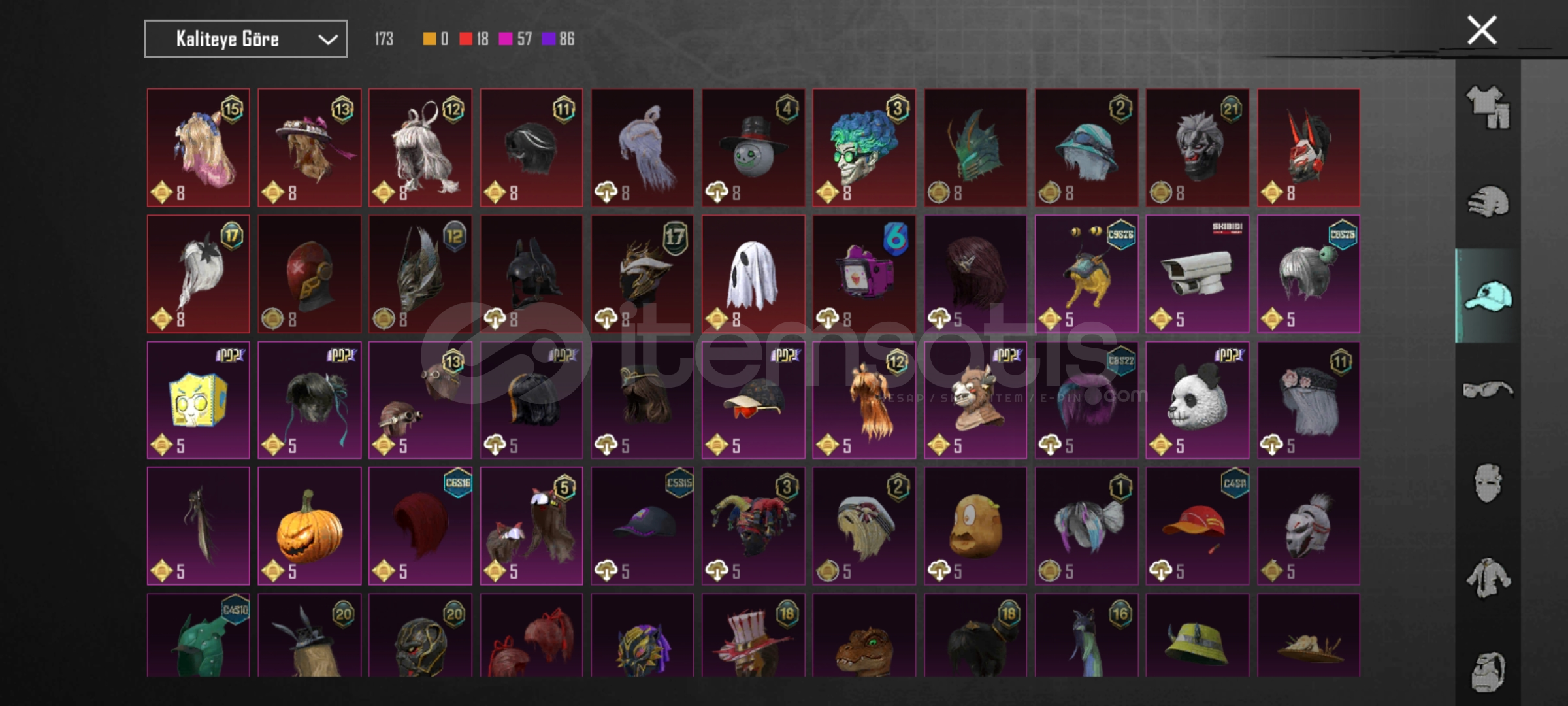Image resolution: width=1568 pixels, height=706 pixels.
Task: Select the cyan cap headwear category
Action: pos(1488,295)
